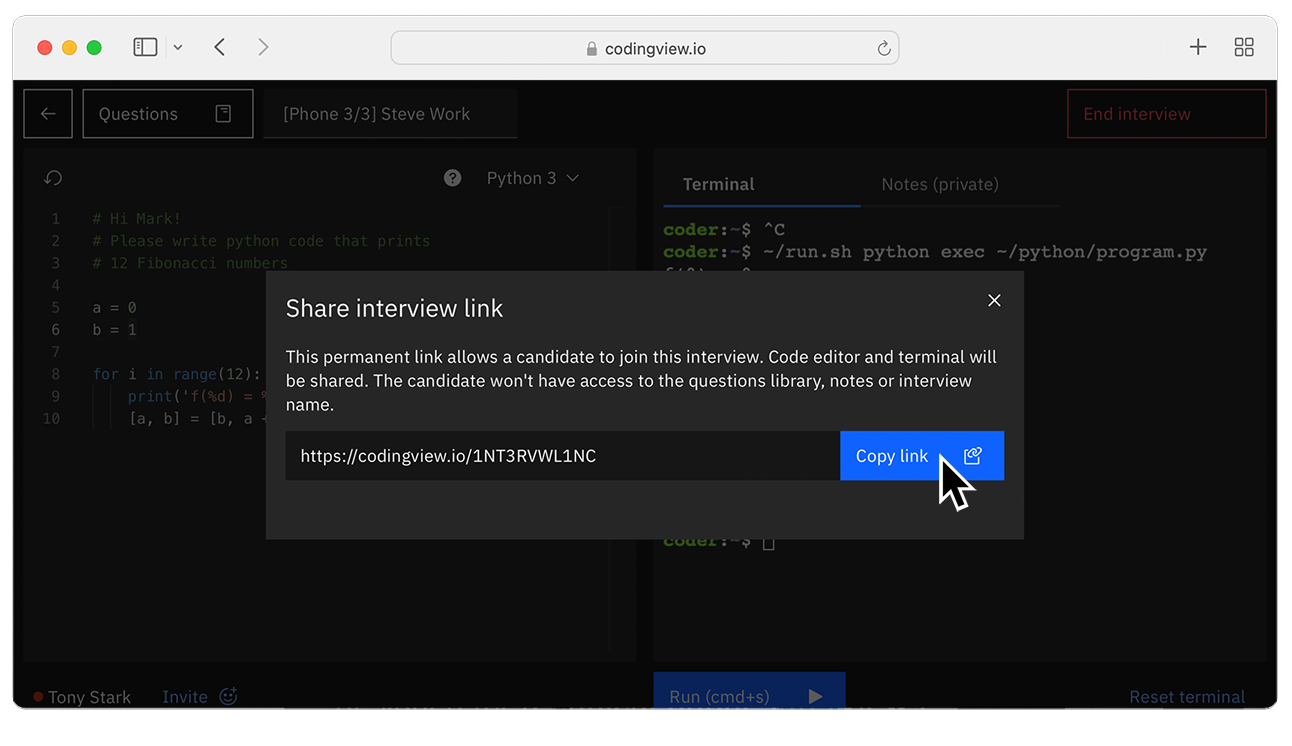
Task: Click Safari forward navigation arrow
Action: click(x=263, y=47)
